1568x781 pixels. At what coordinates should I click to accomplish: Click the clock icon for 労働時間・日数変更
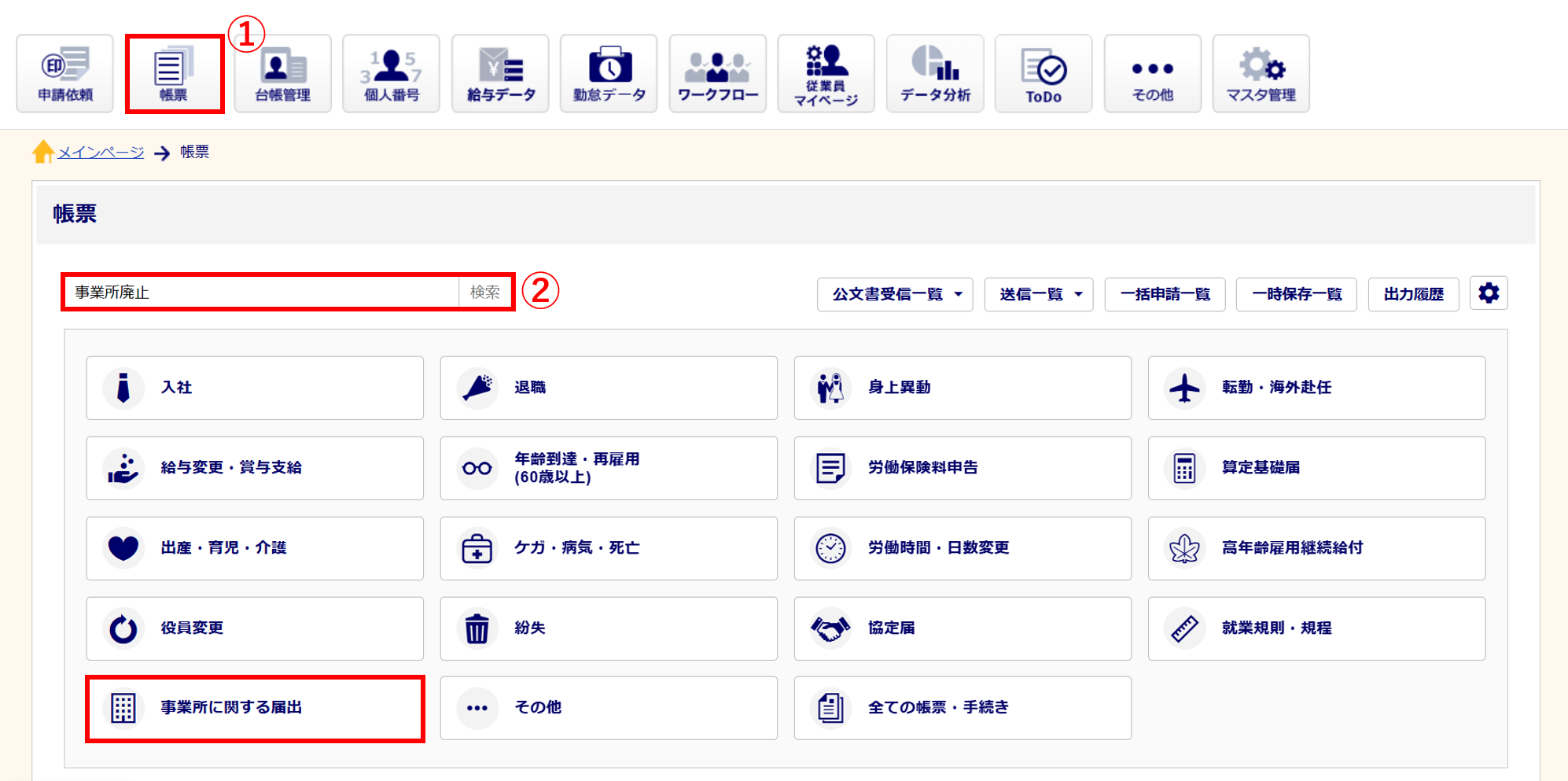[830, 548]
